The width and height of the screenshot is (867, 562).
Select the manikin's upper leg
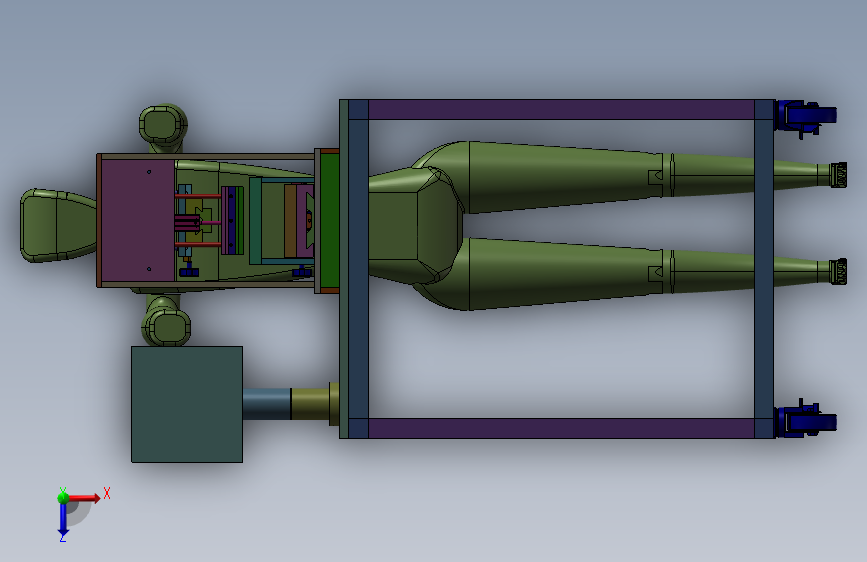click(x=564, y=177)
